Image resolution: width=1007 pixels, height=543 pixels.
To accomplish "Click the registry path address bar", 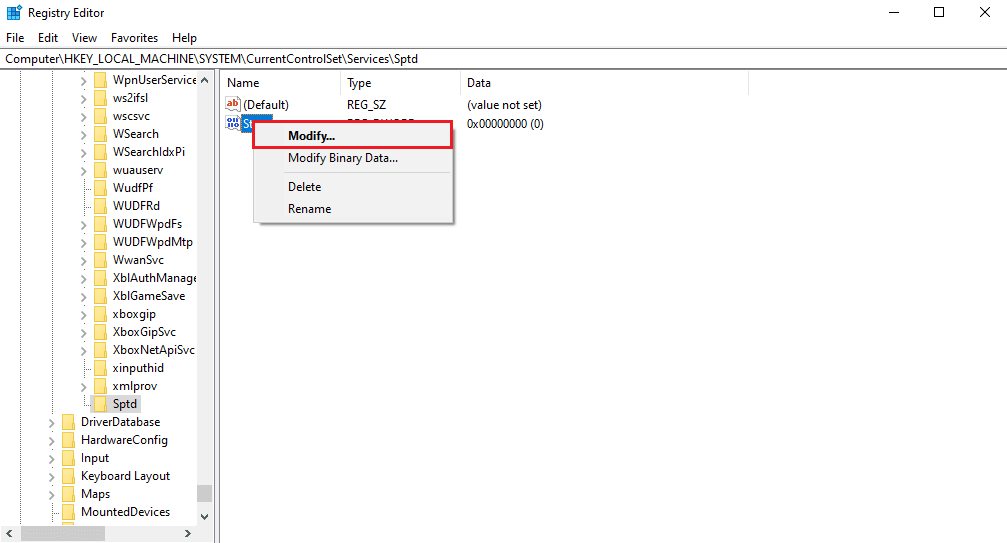I will 500,59.
